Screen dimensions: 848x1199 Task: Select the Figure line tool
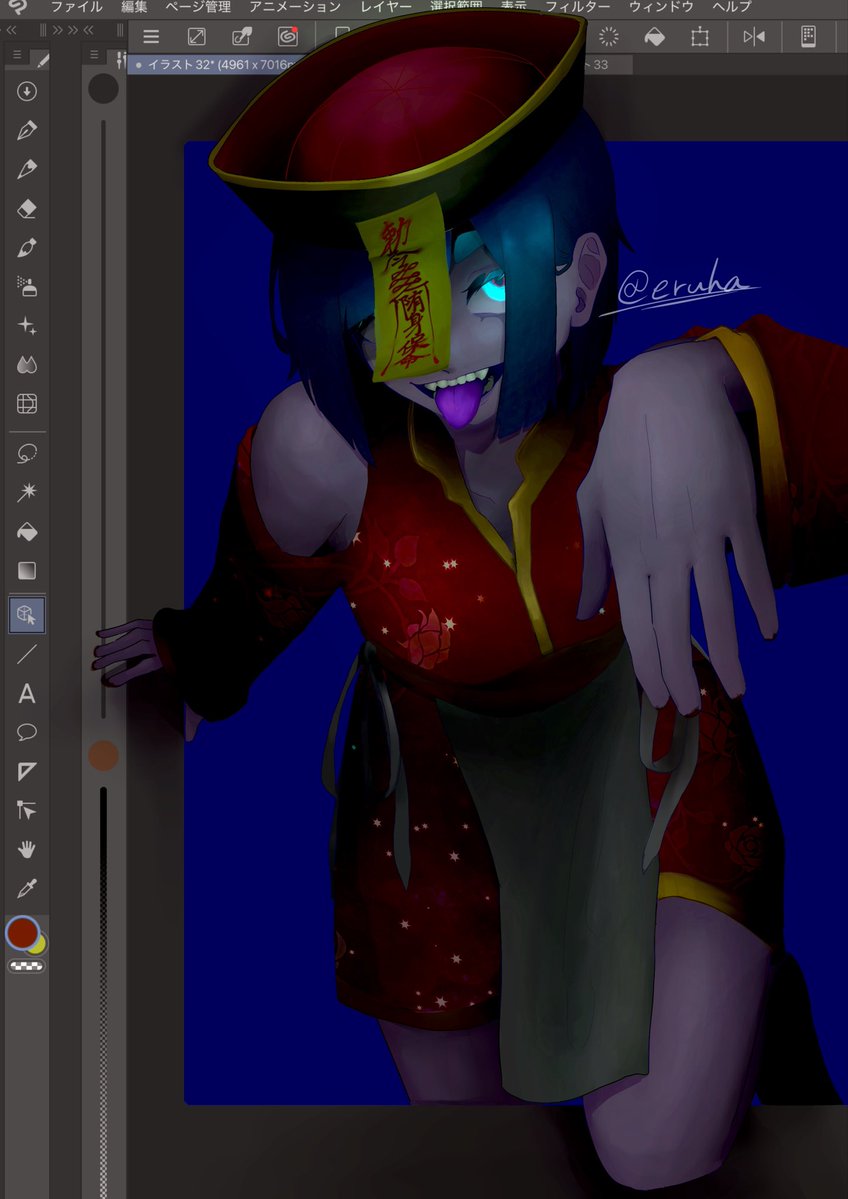coord(27,655)
